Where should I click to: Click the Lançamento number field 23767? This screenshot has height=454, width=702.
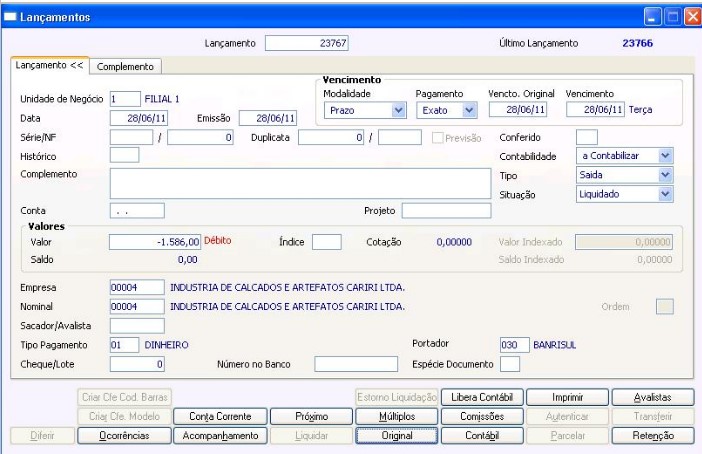(x=307, y=43)
